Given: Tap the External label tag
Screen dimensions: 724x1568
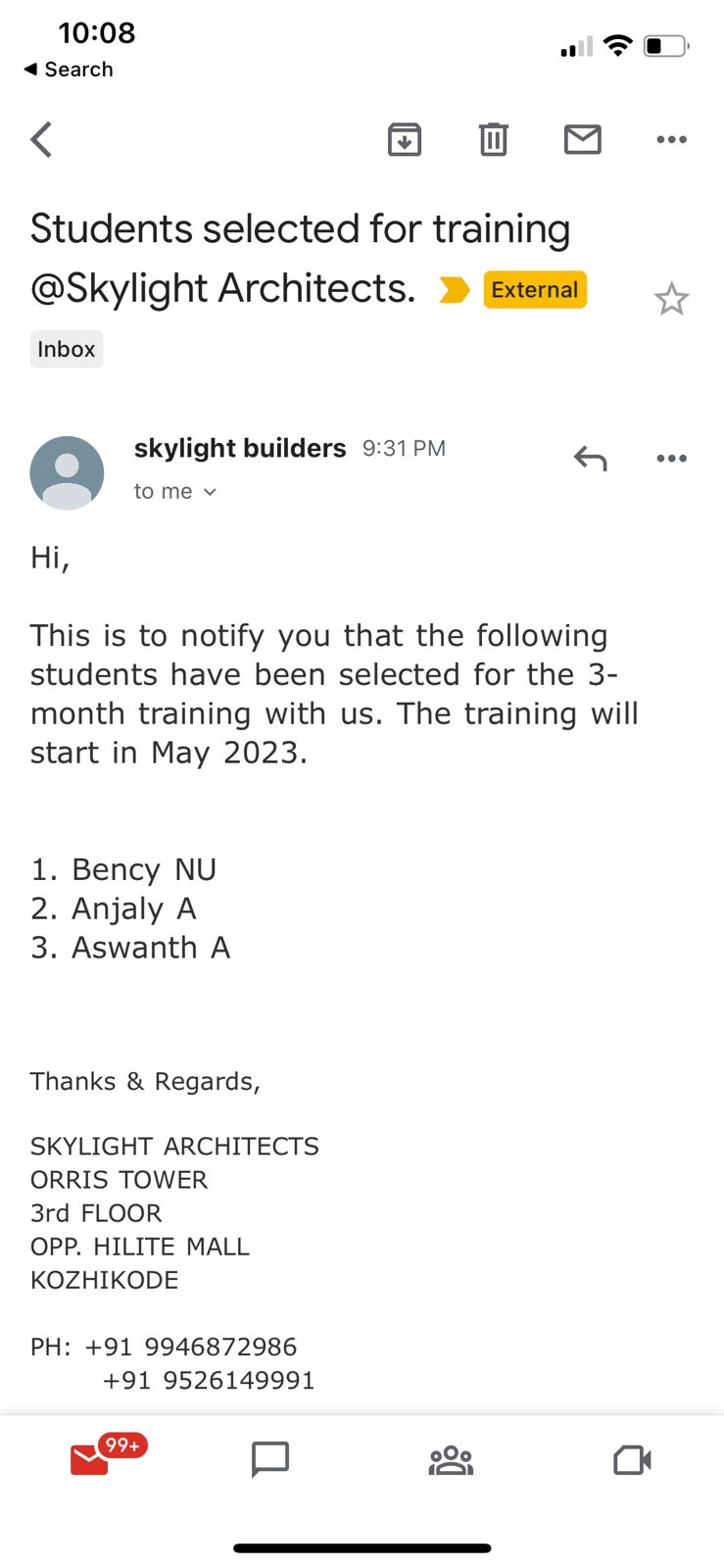Looking at the screenshot, I should coord(535,290).
